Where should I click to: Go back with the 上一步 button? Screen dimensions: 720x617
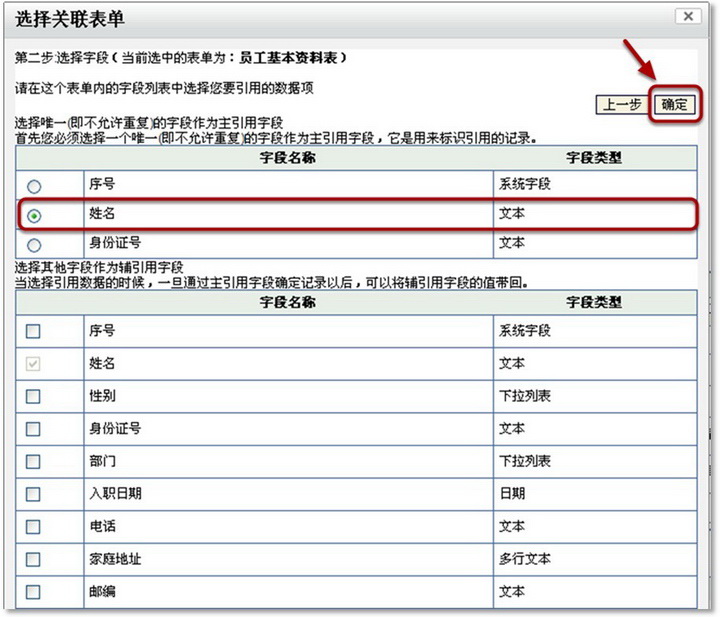click(622, 105)
